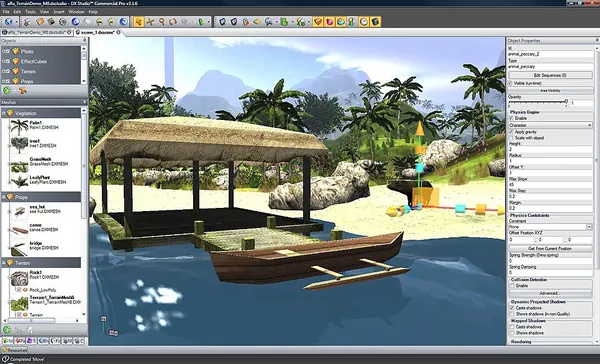The width and height of the screenshot is (600, 364).
Task: Click Get From Current Position button
Action: pyautogui.click(x=550, y=248)
